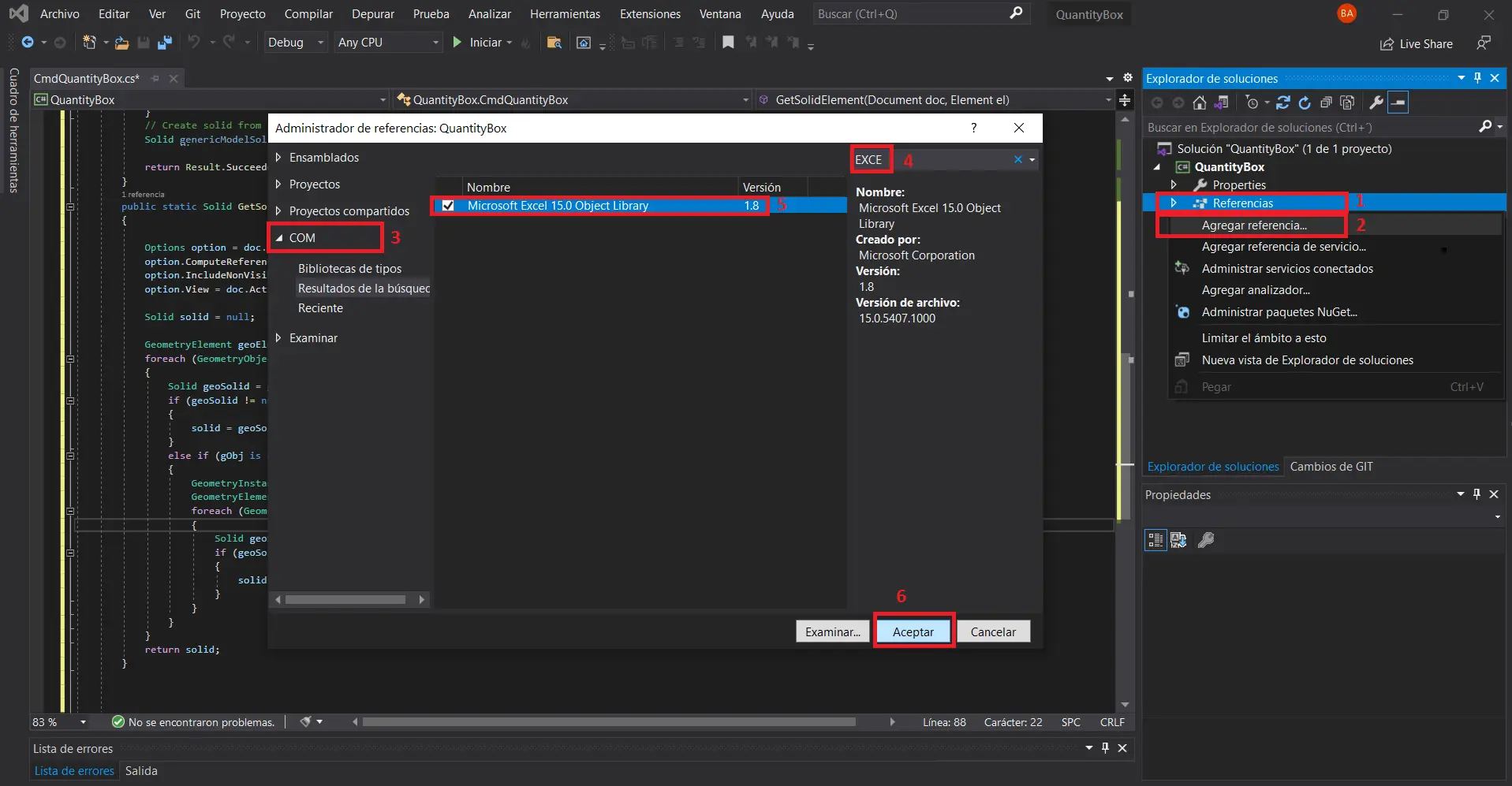The image size is (1512, 786).
Task: Clear the EXCE search with X button
Action: point(1018,159)
